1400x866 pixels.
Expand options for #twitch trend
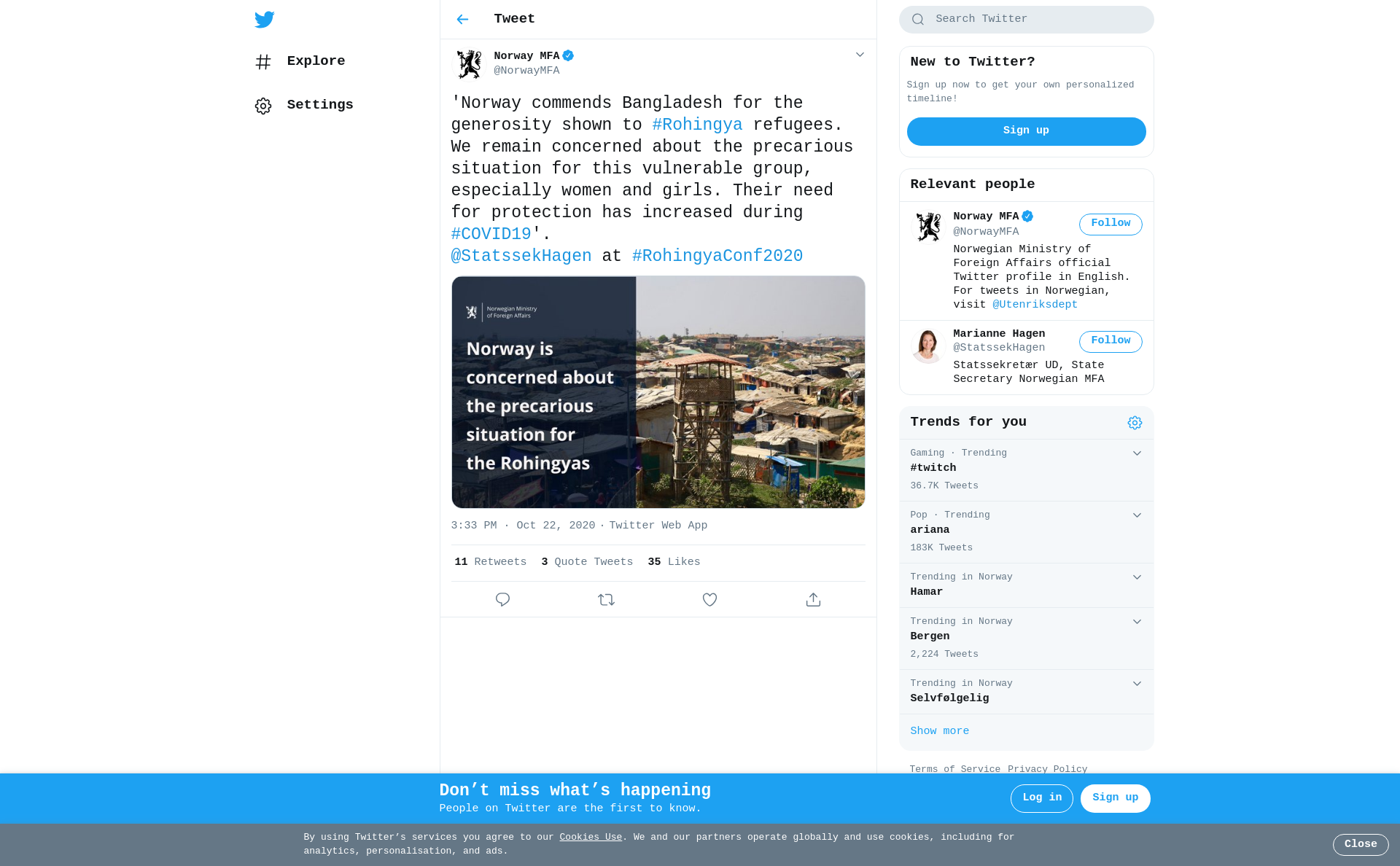pos(1137,453)
